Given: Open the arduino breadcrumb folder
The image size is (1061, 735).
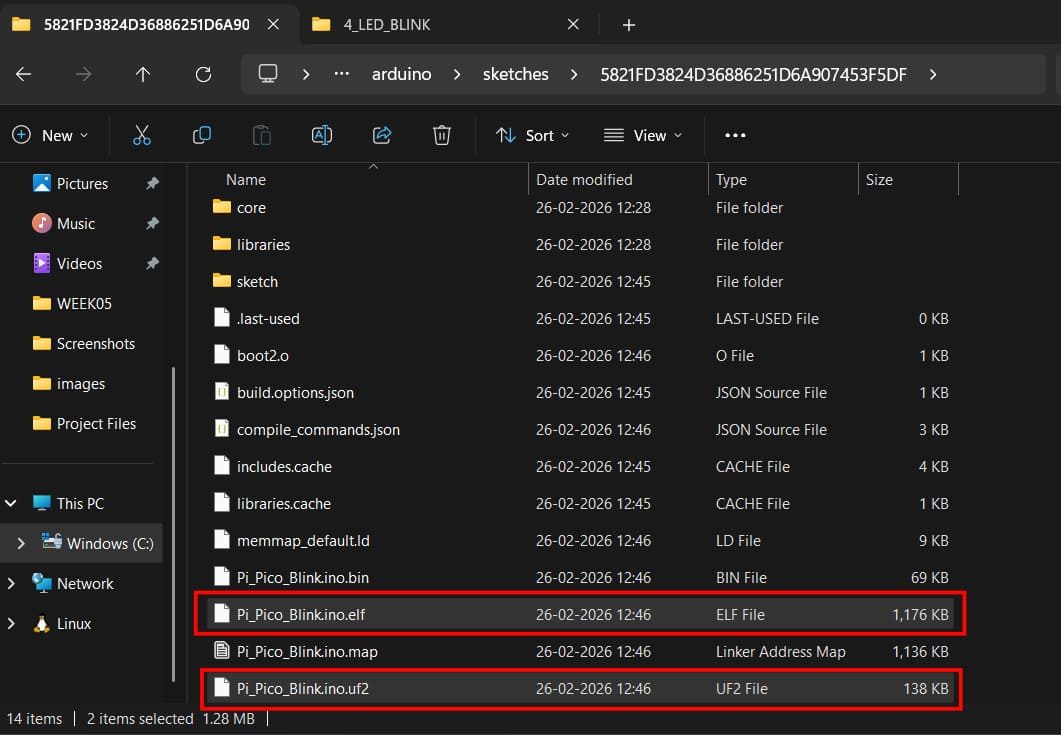Looking at the screenshot, I should pos(401,73).
